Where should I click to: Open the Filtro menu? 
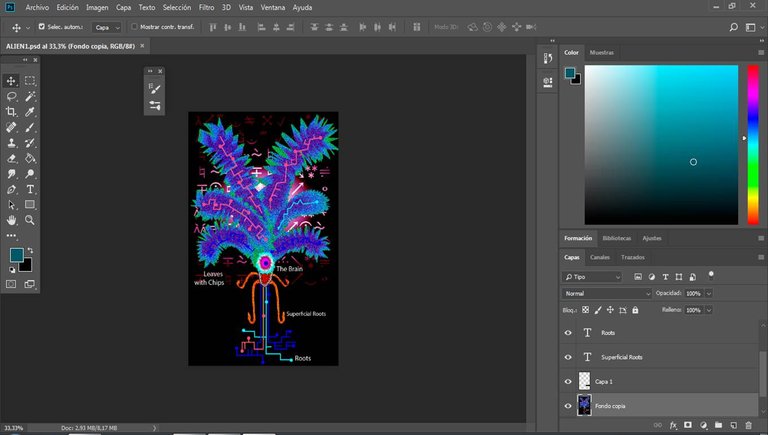pos(206,7)
